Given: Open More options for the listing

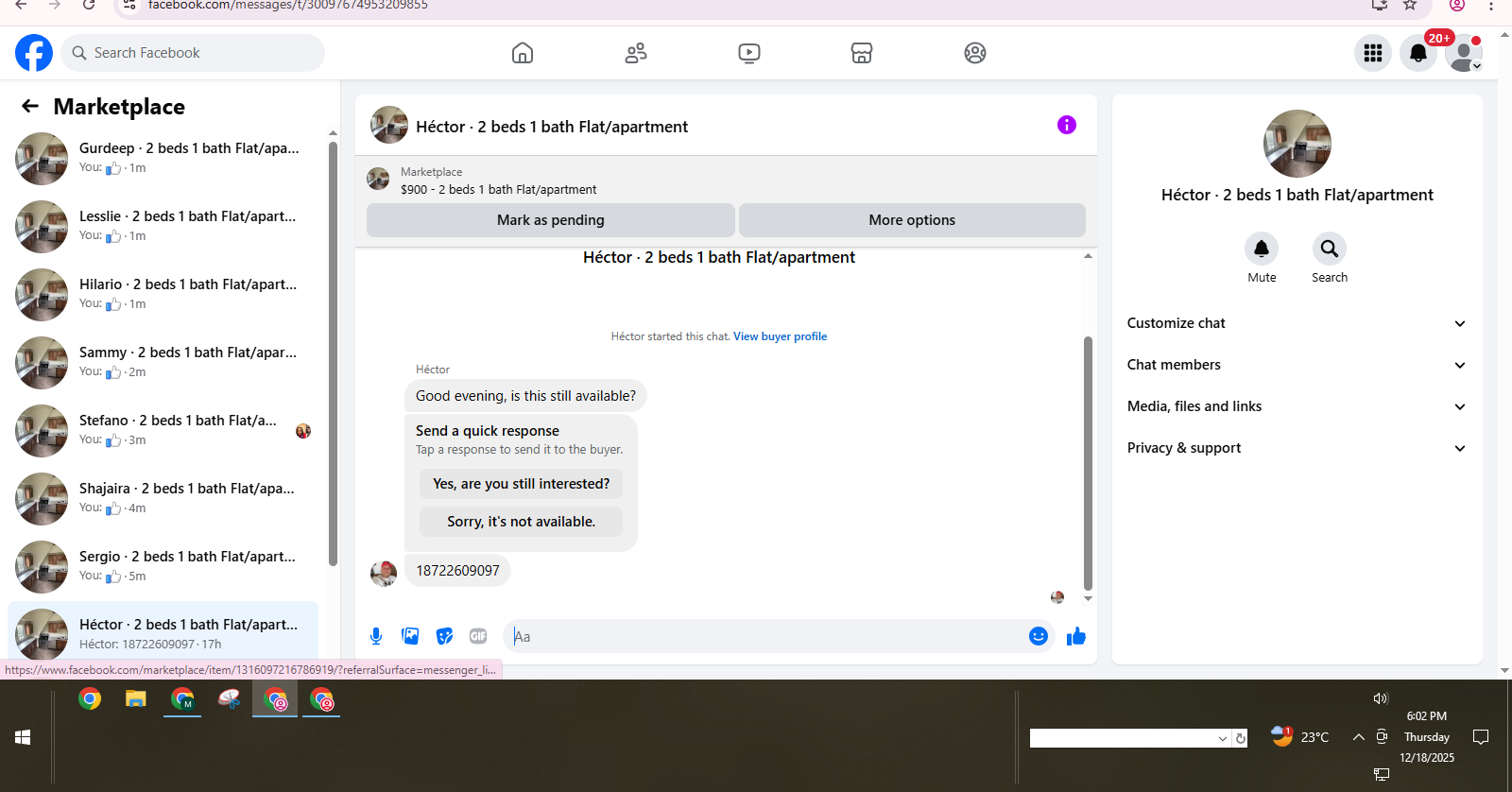Looking at the screenshot, I should tap(912, 220).
